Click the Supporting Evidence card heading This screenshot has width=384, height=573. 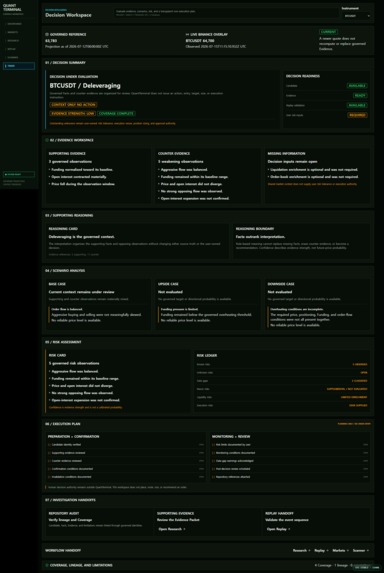tap(67, 153)
